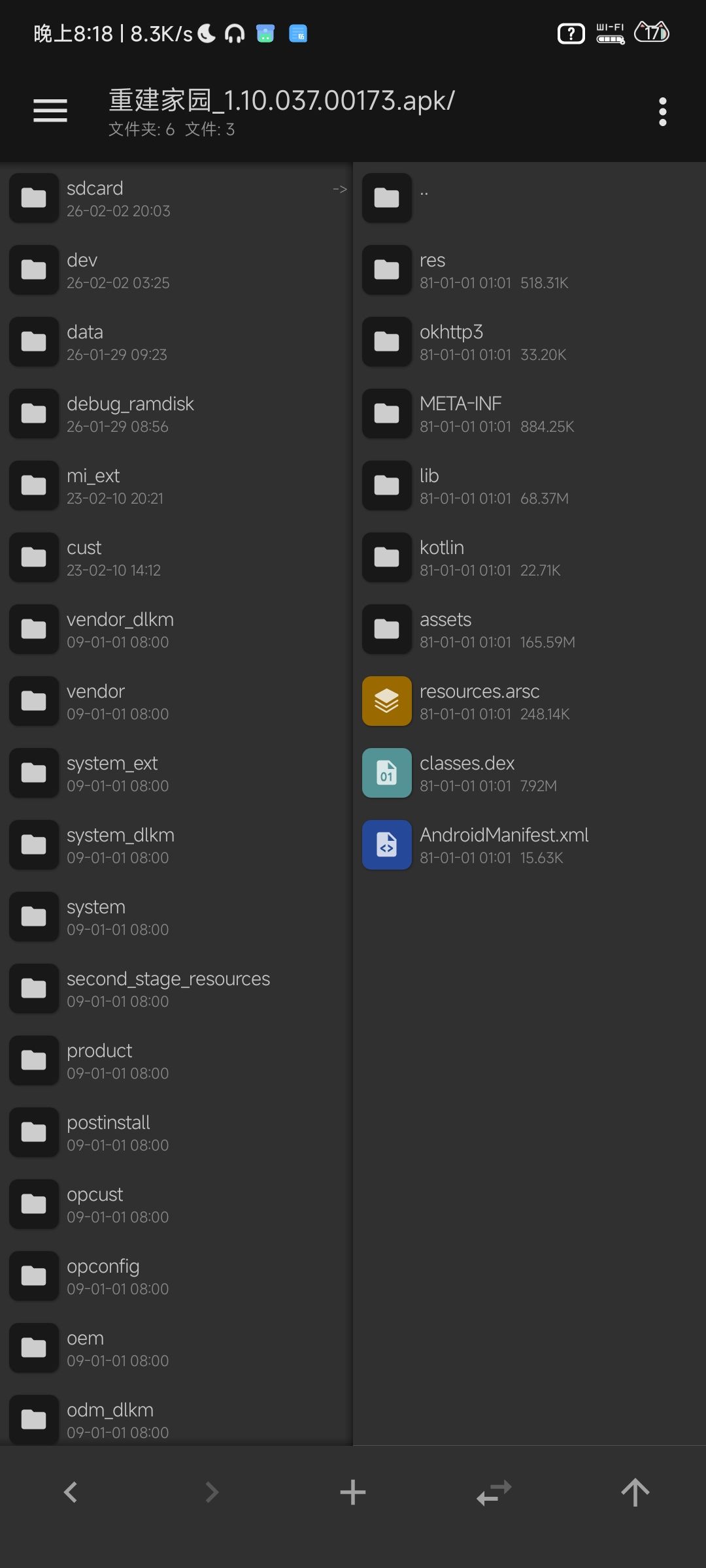
Task: Tap the apk path title in header
Action: (x=281, y=101)
